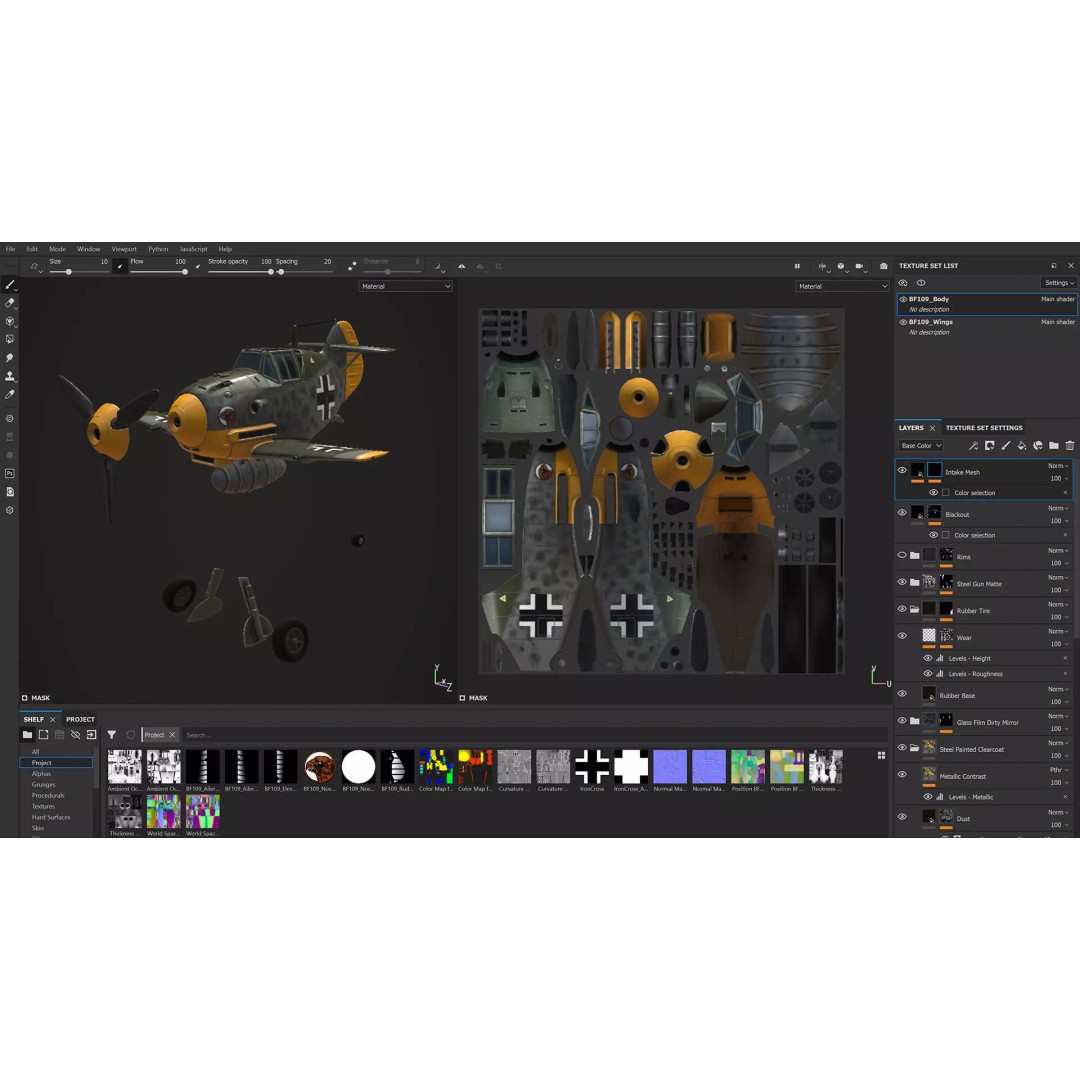Viewport: 1080px width, 1080px height.
Task: Hide the Dust layer
Action: pos(902,817)
